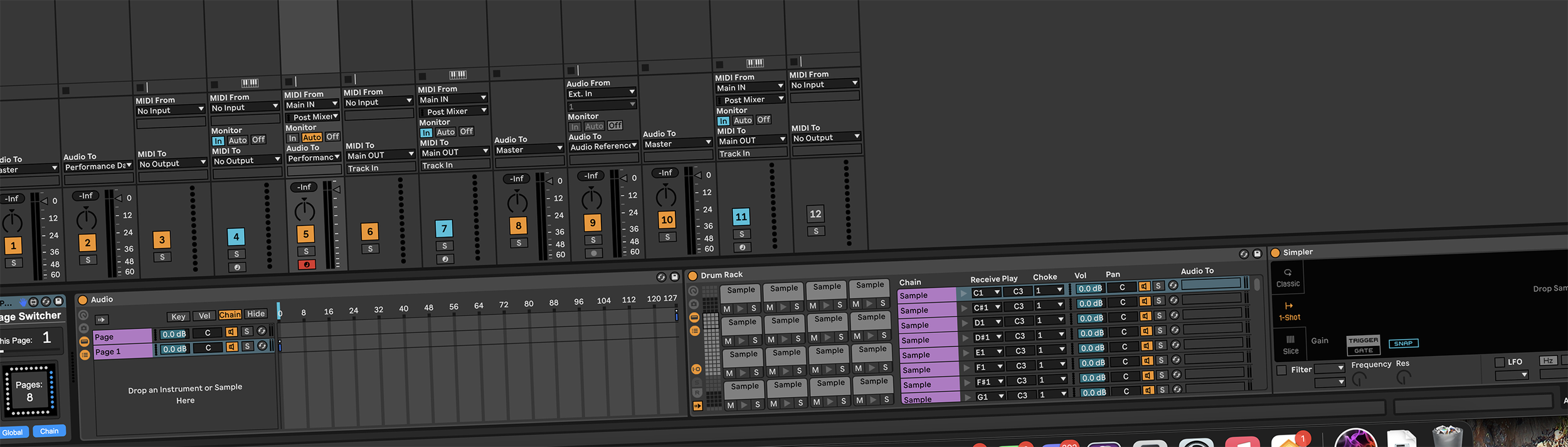The height and width of the screenshot is (447, 1568).
Task: Open track 9 Audio Reference output dropdown
Action: [x=603, y=146]
